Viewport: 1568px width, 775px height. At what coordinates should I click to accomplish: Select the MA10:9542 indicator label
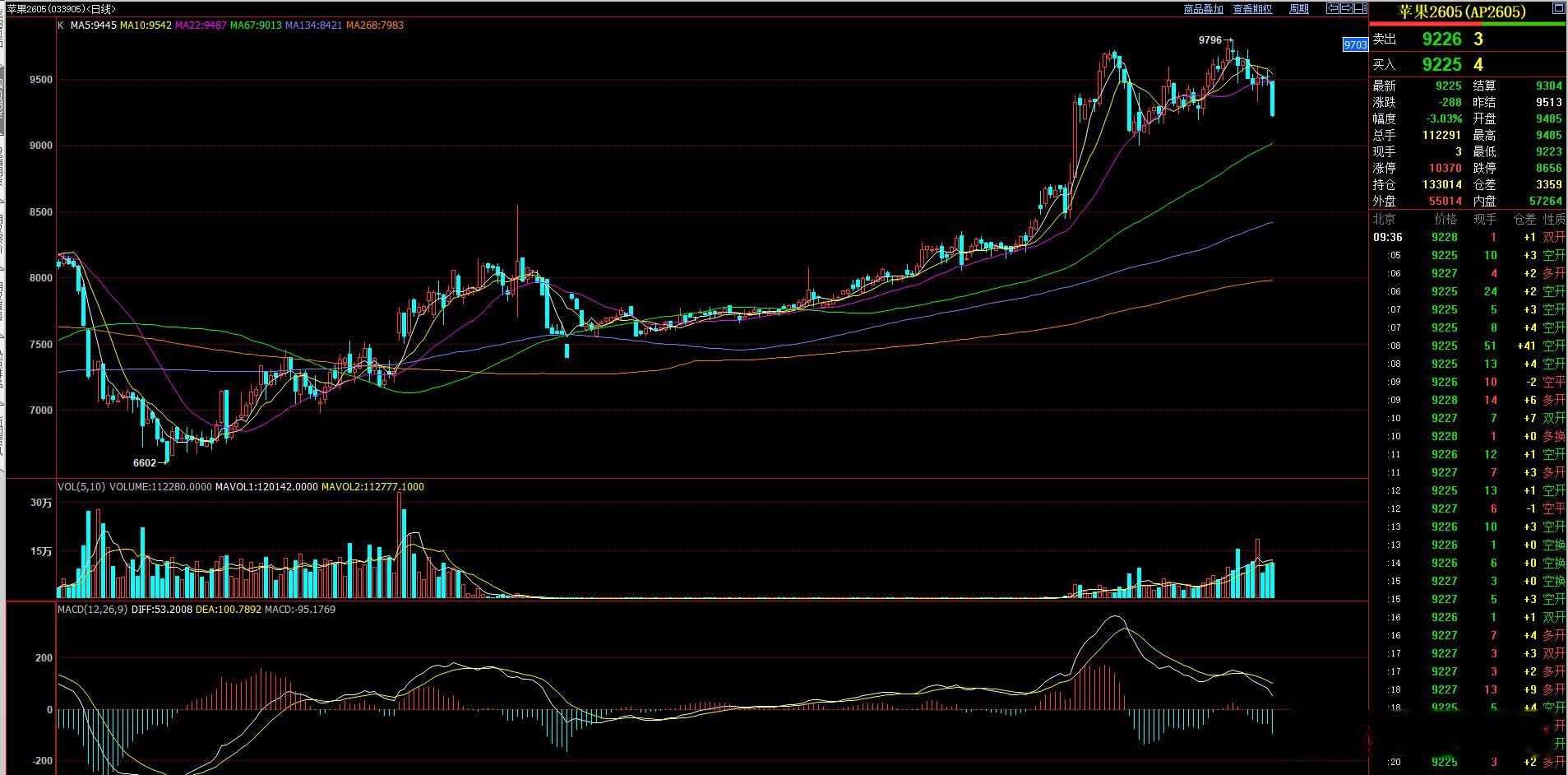click(x=146, y=26)
